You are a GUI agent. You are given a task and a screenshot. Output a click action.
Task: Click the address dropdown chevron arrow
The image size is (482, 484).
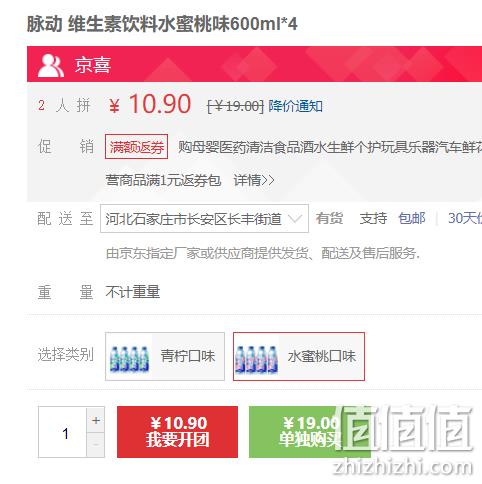point(295,219)
